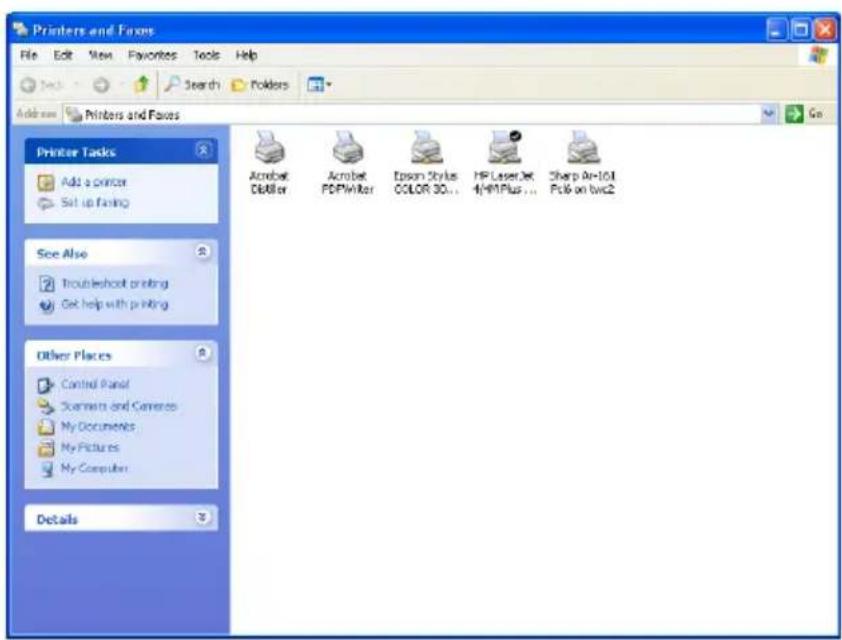Click the My Documents folder icon
Image resolution: width=842 pixels, height=640 pixels.
click(46, 427)
